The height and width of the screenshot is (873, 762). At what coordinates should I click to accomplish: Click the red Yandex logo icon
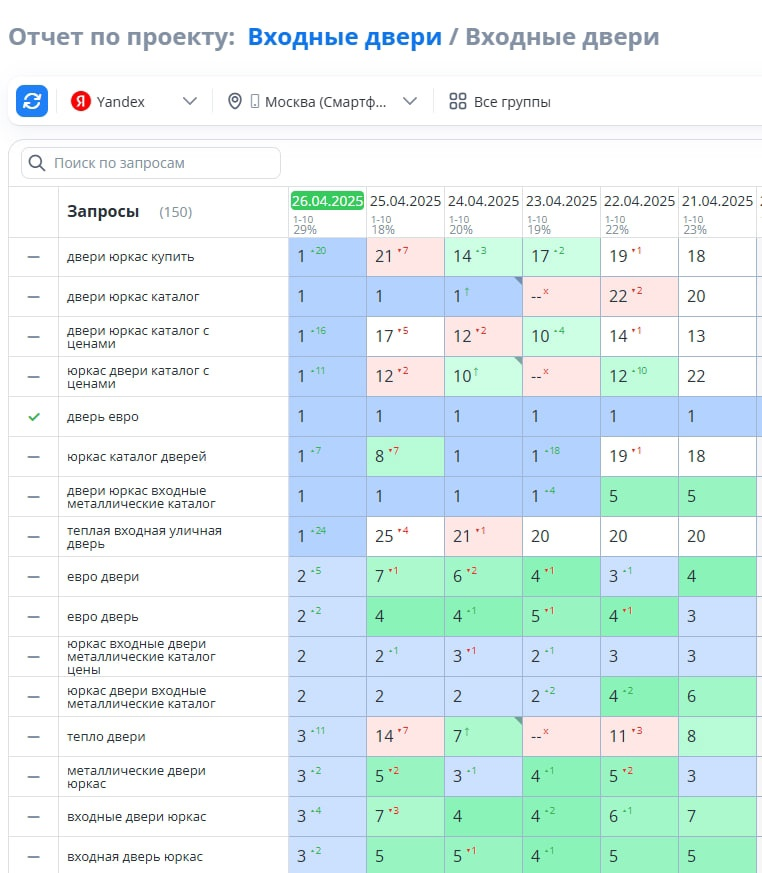[x=81, y=101]
